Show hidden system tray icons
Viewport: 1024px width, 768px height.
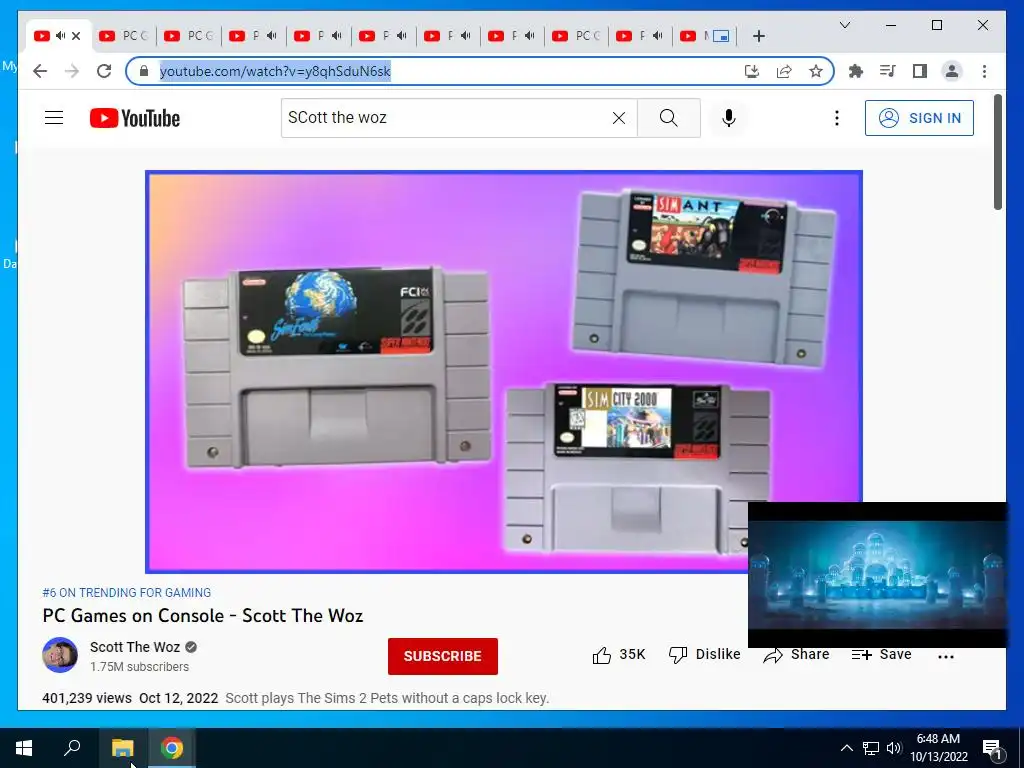click(846, 748)
